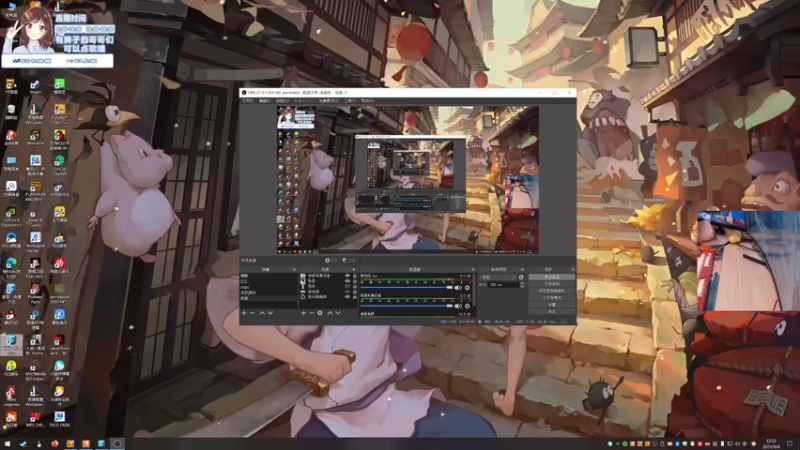Move the selected source up

(330, 313)
